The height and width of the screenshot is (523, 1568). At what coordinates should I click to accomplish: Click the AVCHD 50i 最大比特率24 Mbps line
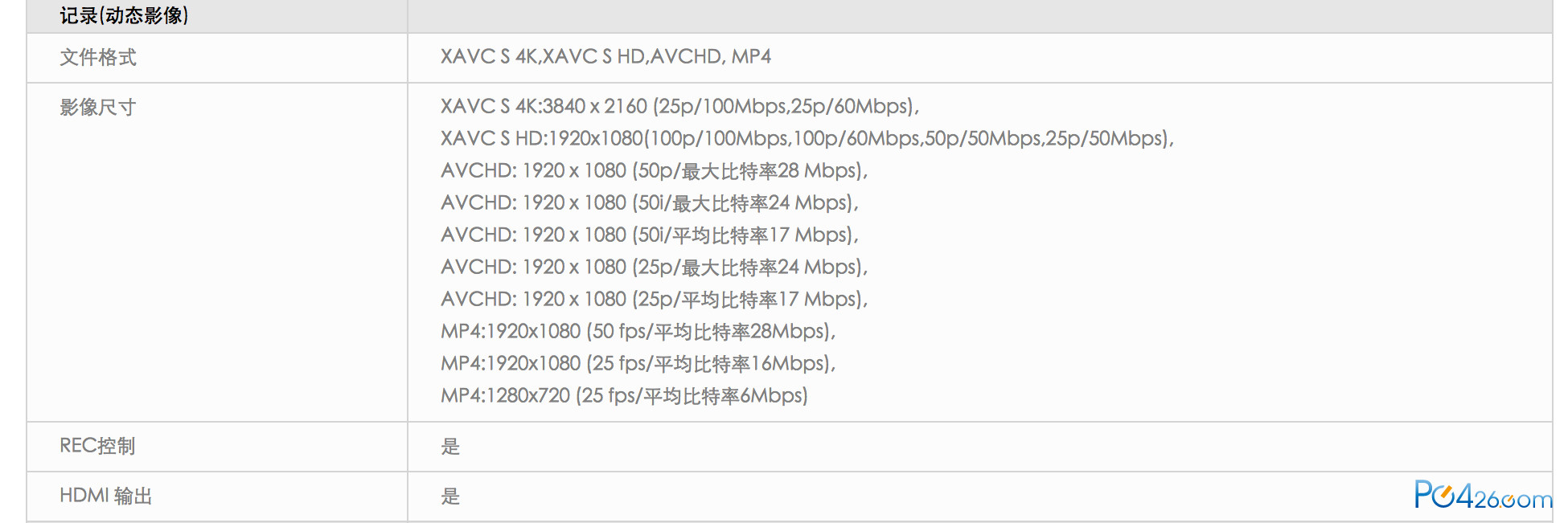click(x=650, y=202)
